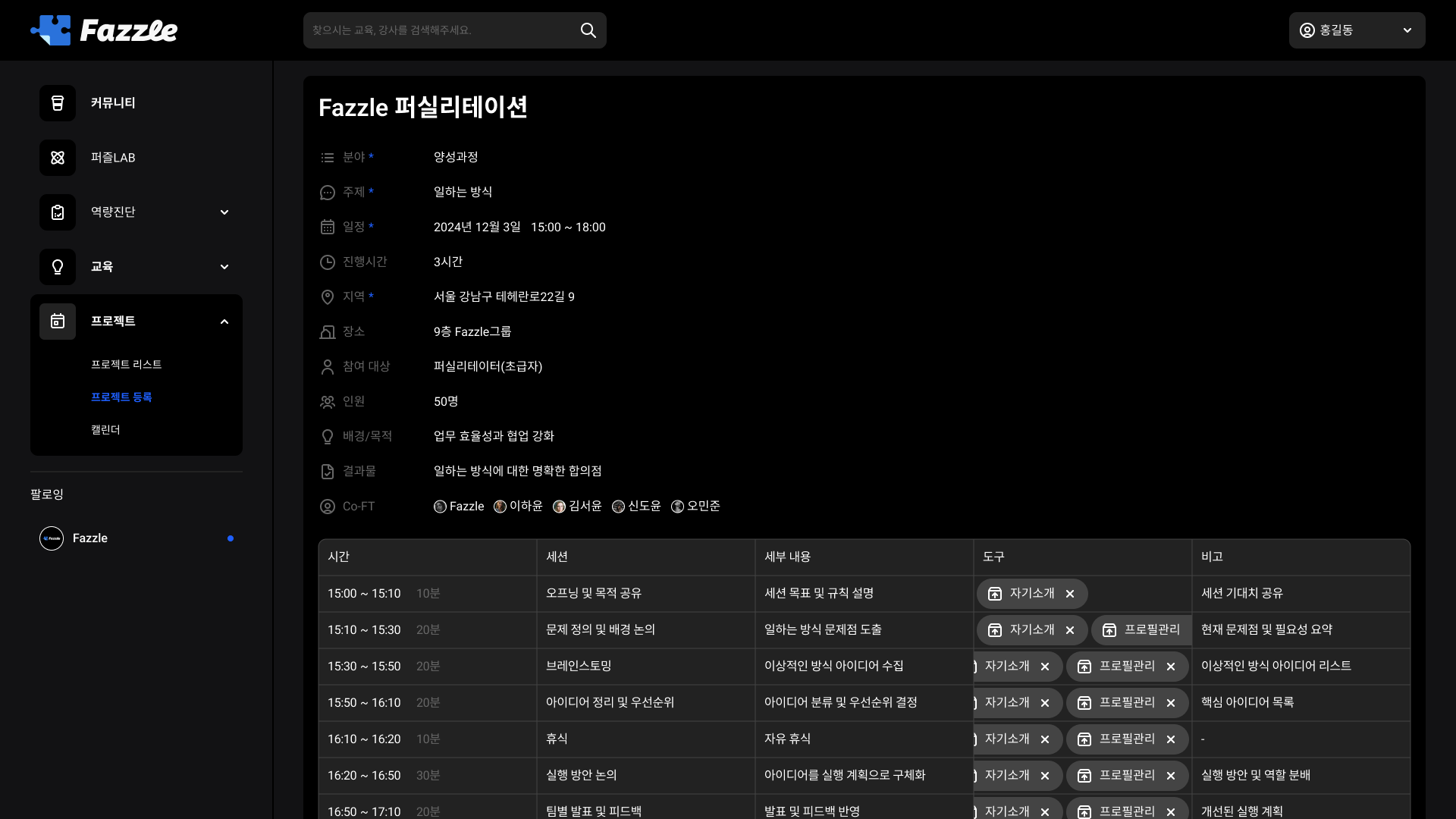Select 프로젝트 등록 link
The image size is (1456, 819).
(x=121, y=397)
